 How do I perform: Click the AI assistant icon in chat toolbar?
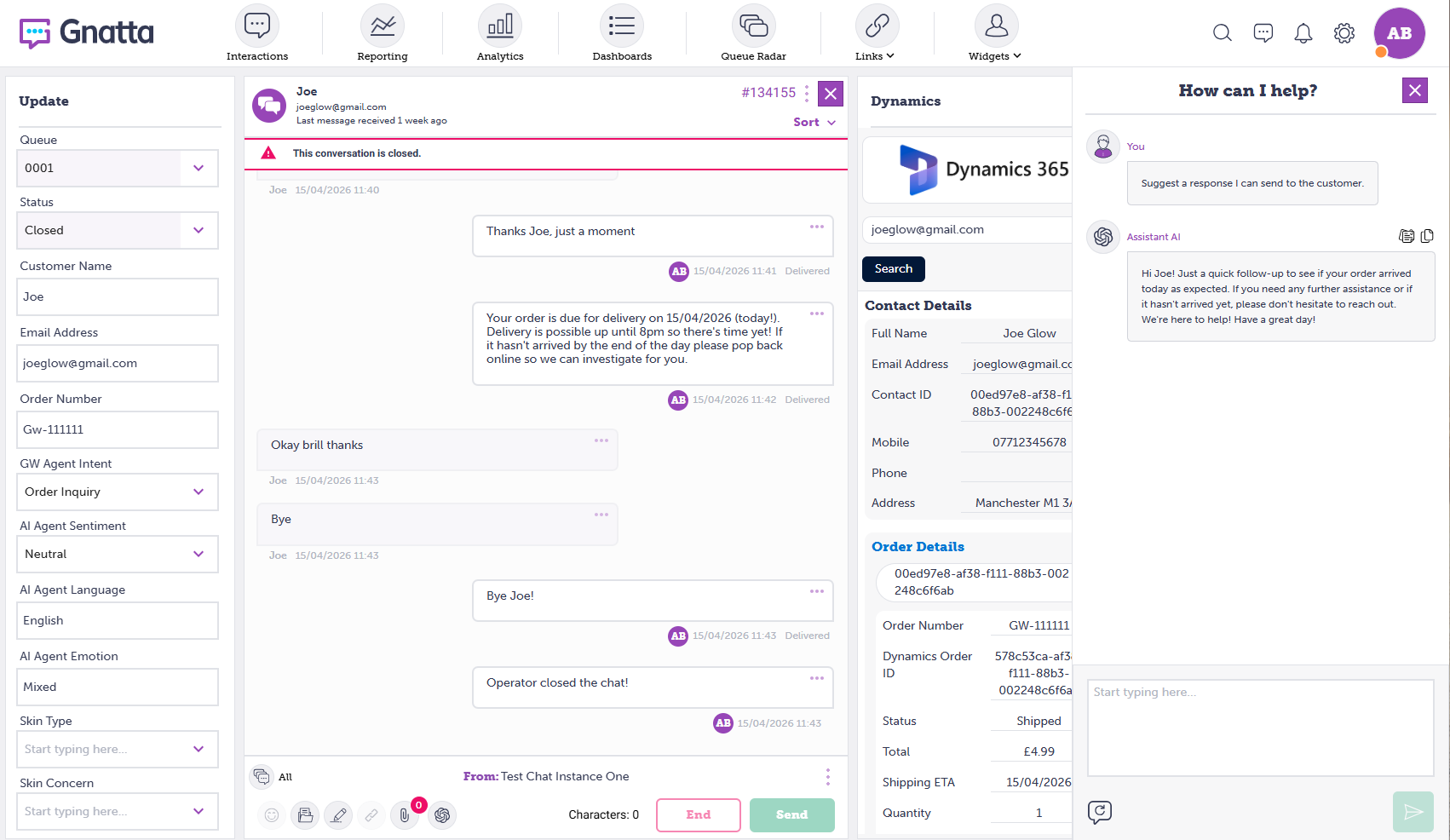point(442,815)
